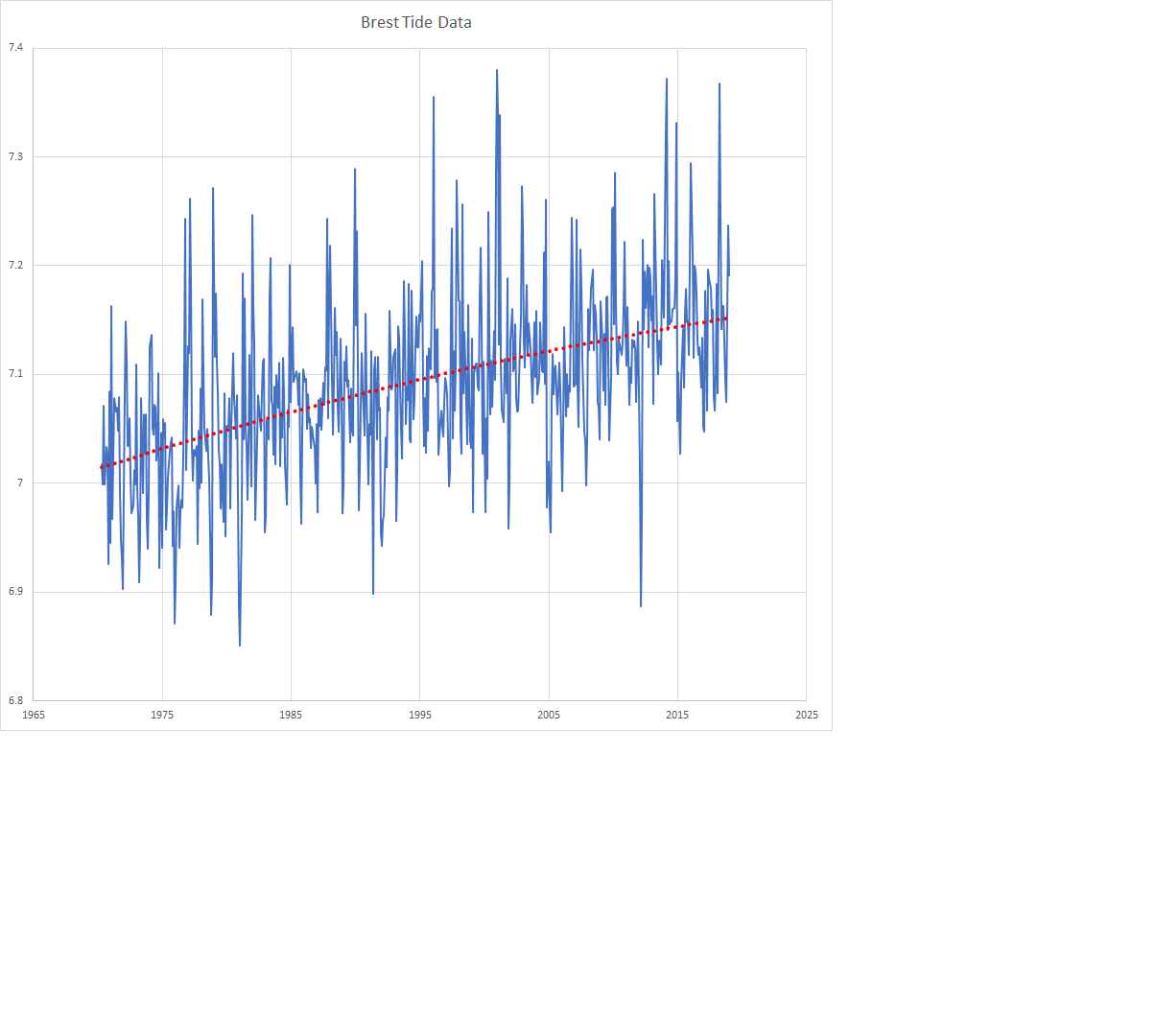Click the deep blue trough near 2012
The width and height of the screenshot is (1156, 1036).
pos(641,604)
